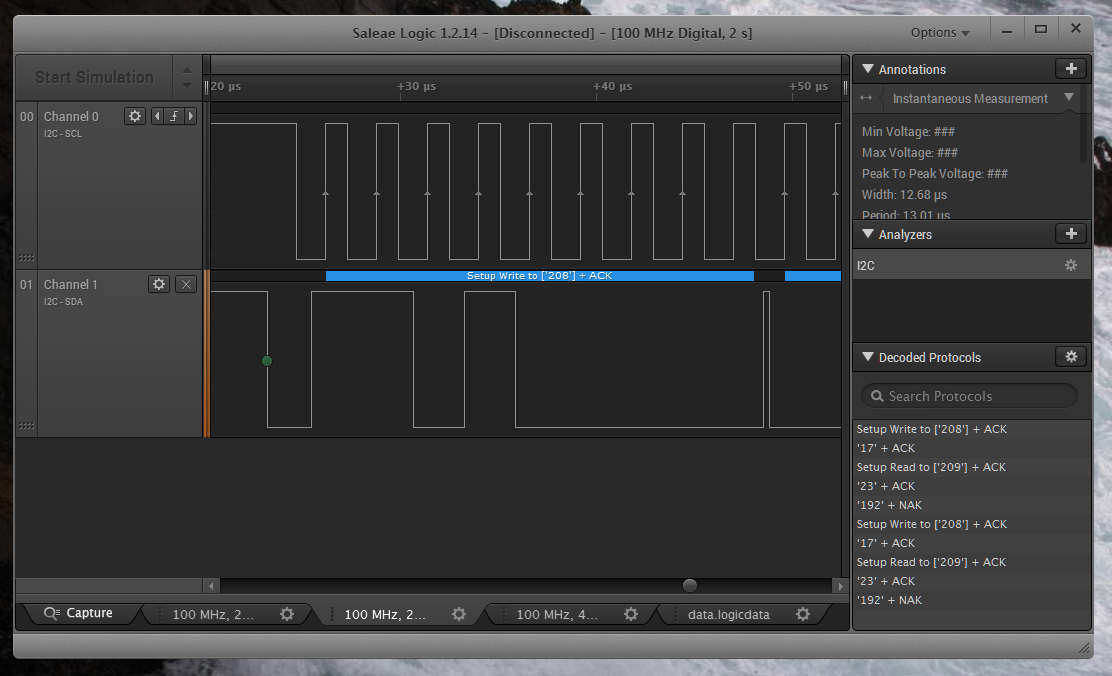1112x676 pixels.
Task: Click the green marker dot on SDA
Action: (x=267, y=360)
